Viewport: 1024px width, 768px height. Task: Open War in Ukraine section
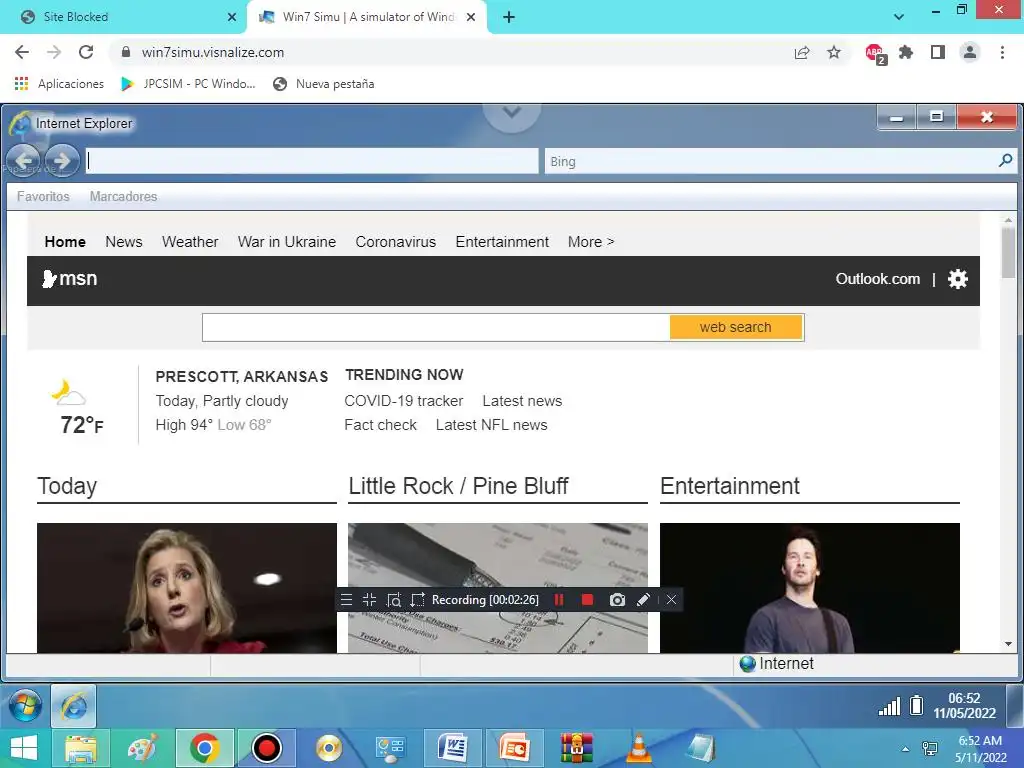tap(287, 242)
